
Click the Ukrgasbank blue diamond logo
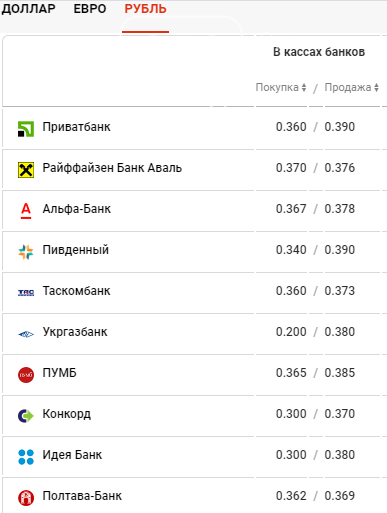coord(26,334)
